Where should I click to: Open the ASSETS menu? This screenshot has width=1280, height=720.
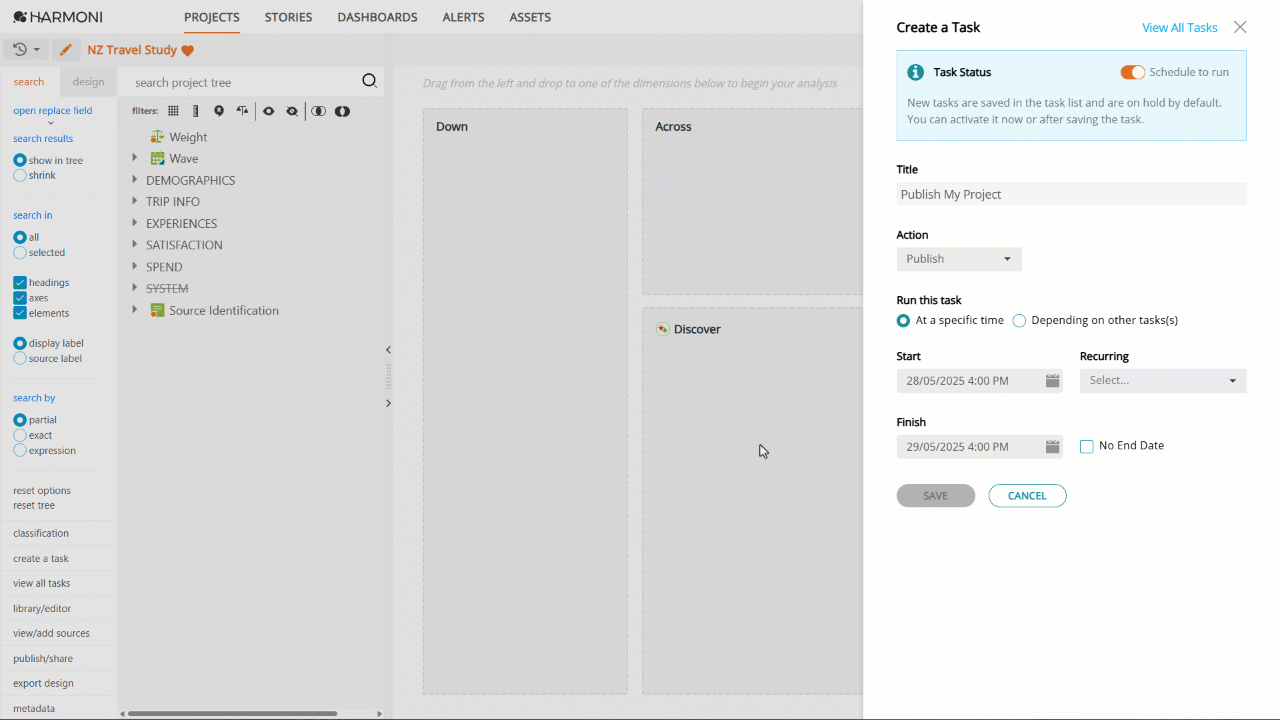click(530, 17)
